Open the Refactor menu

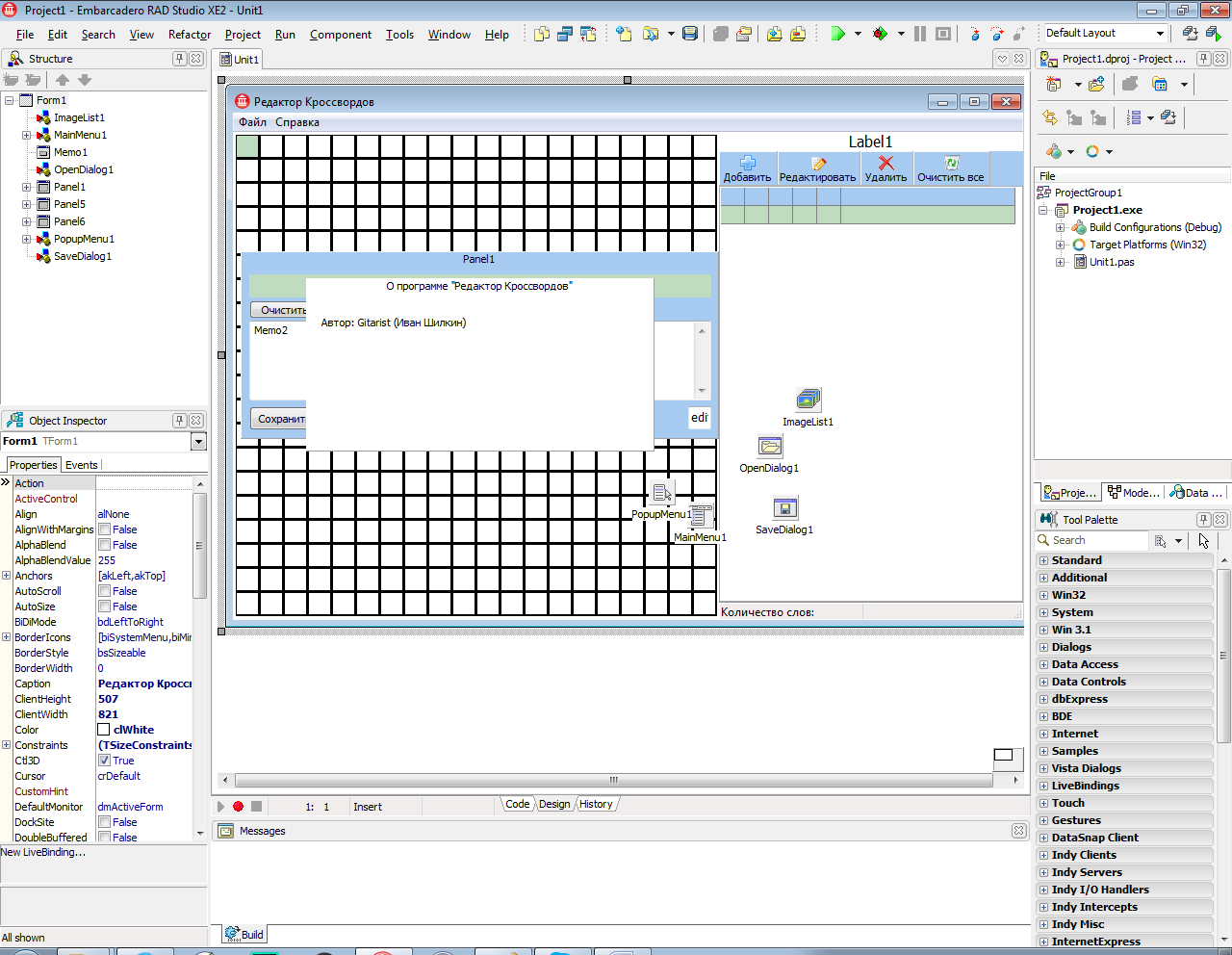pyautogui.click(x=190, y=35)
